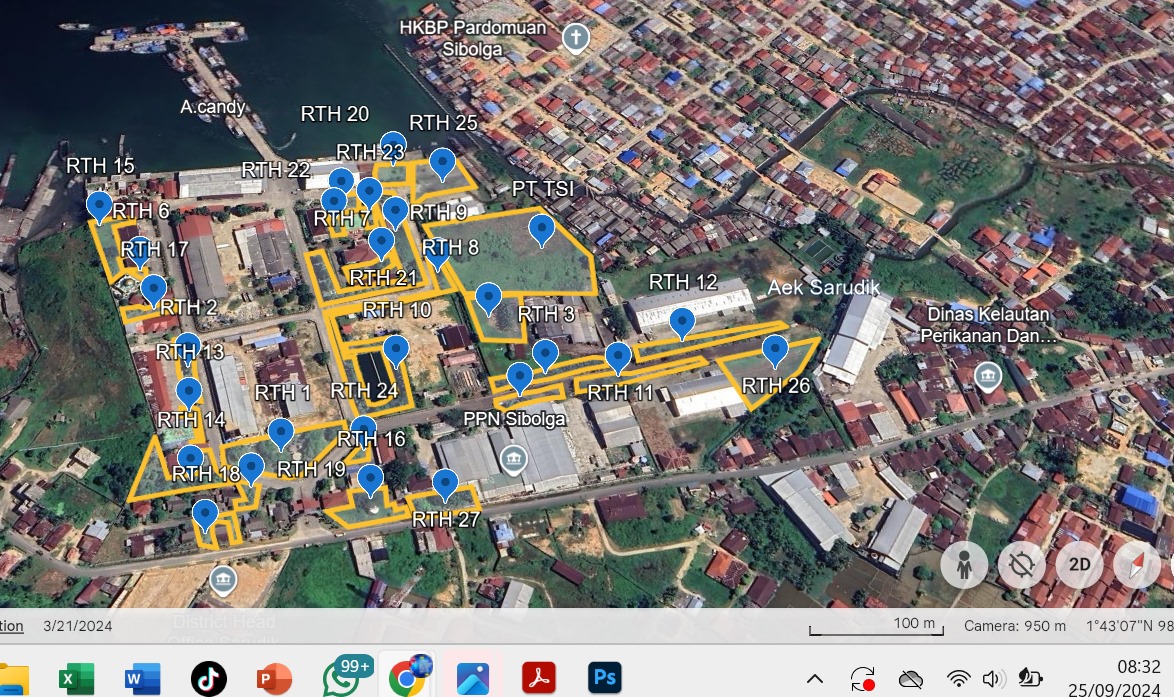The height and width of the screenshot is (697, 1174).
Task: Open Excel from the taskbar
Action: 76,678
